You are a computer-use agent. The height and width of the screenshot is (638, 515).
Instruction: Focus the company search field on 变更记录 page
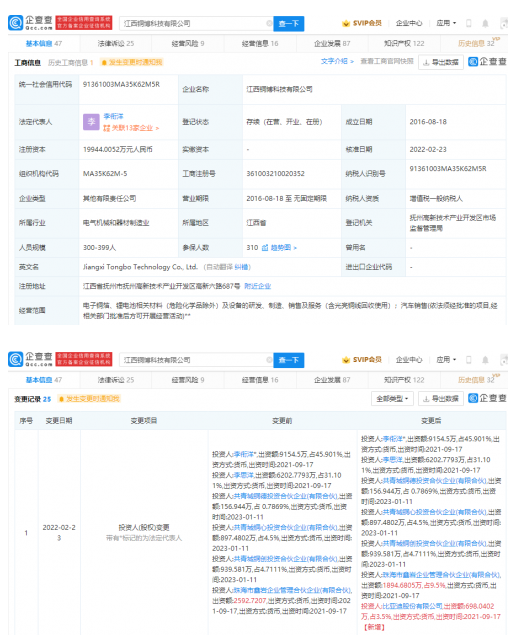tap(195, 360)
